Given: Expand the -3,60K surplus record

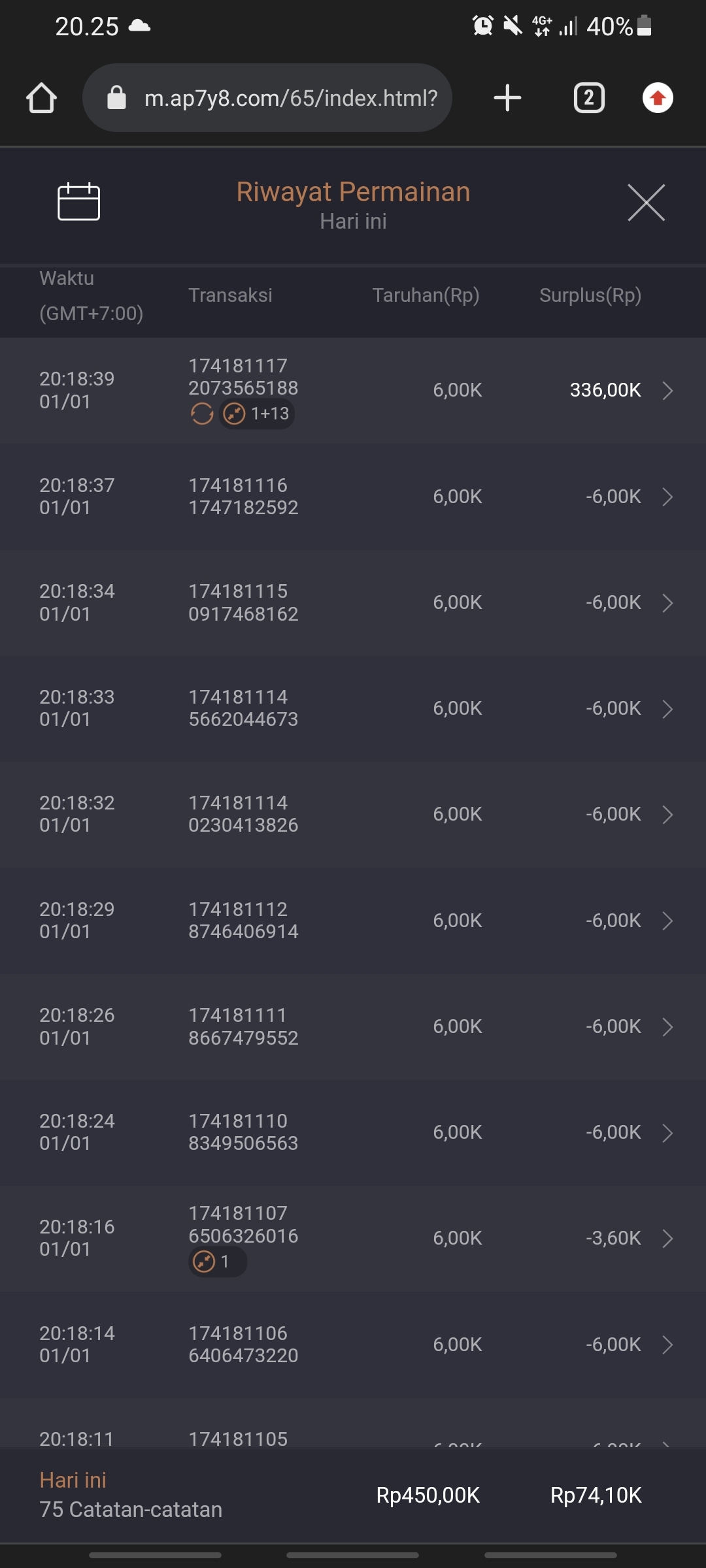Looking at the screenshot, I should point(667,1239).
